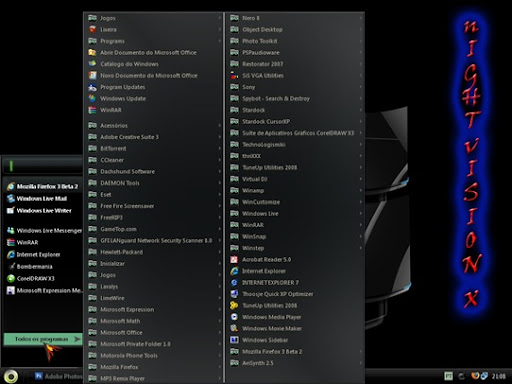Open CorelDRAW X3 icon

(x=11, y=279)
